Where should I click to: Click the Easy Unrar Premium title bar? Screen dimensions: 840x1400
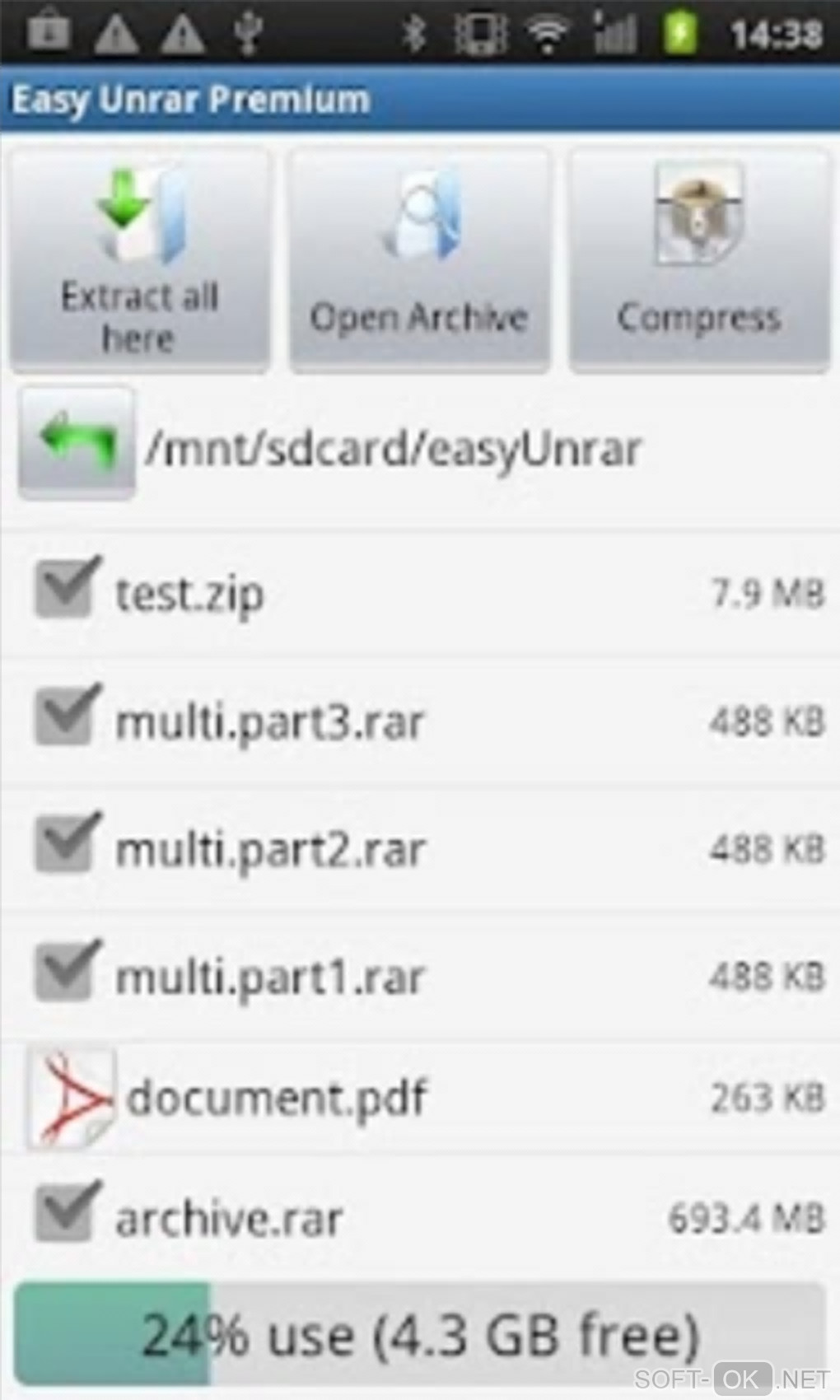point(420,100)
